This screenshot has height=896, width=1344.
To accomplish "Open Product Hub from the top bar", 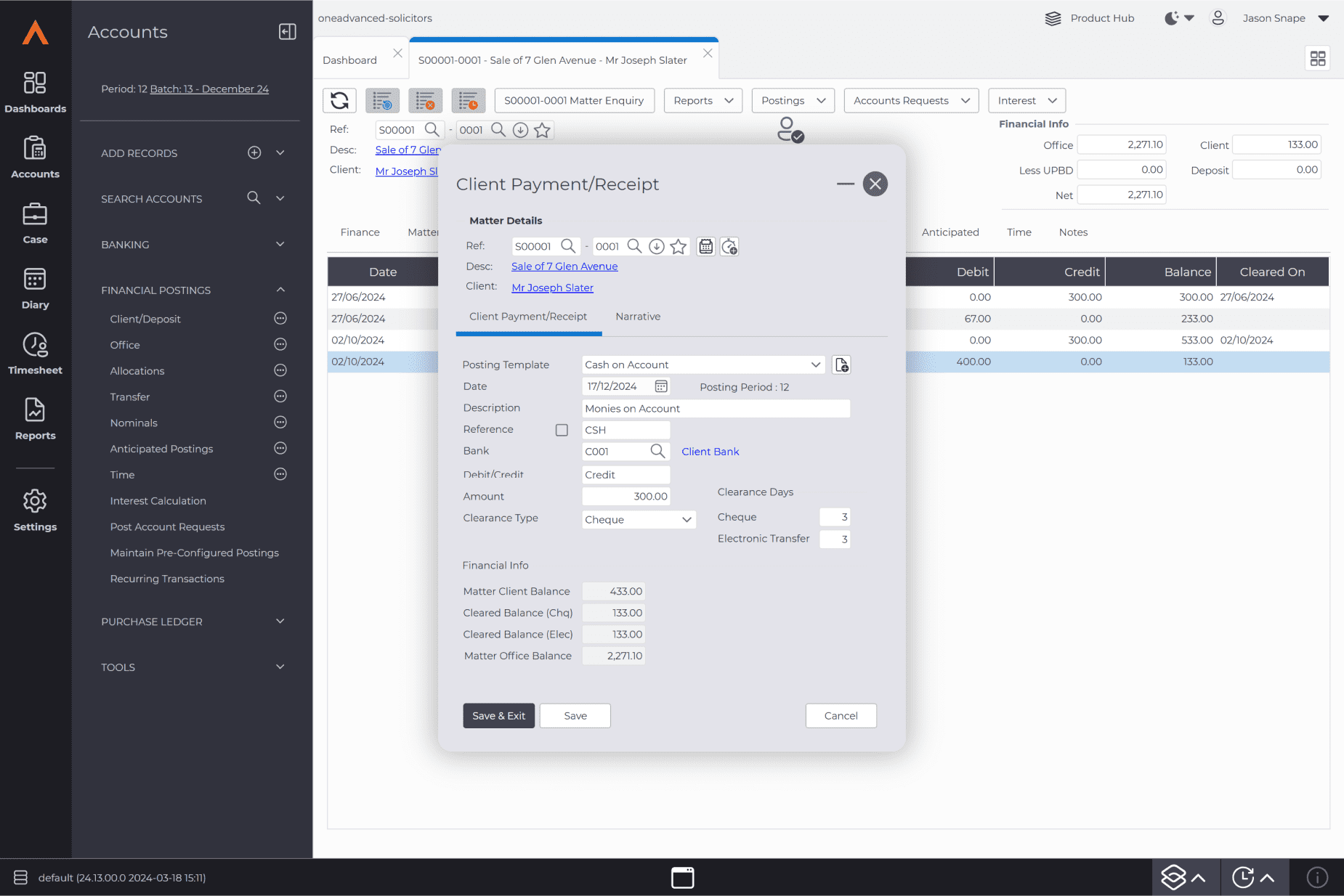I will click(1089, 18).
